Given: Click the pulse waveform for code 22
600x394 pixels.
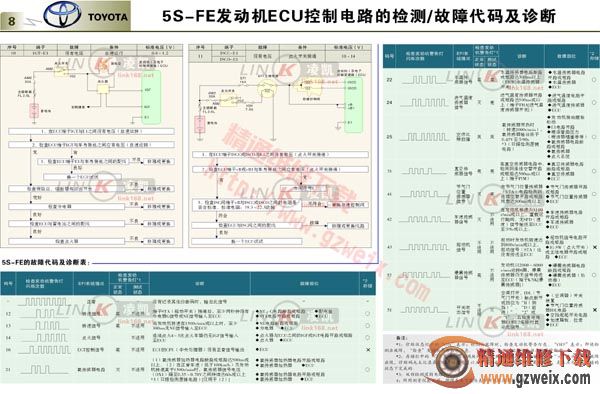Looking at the screenshot, I should [425, 80].
